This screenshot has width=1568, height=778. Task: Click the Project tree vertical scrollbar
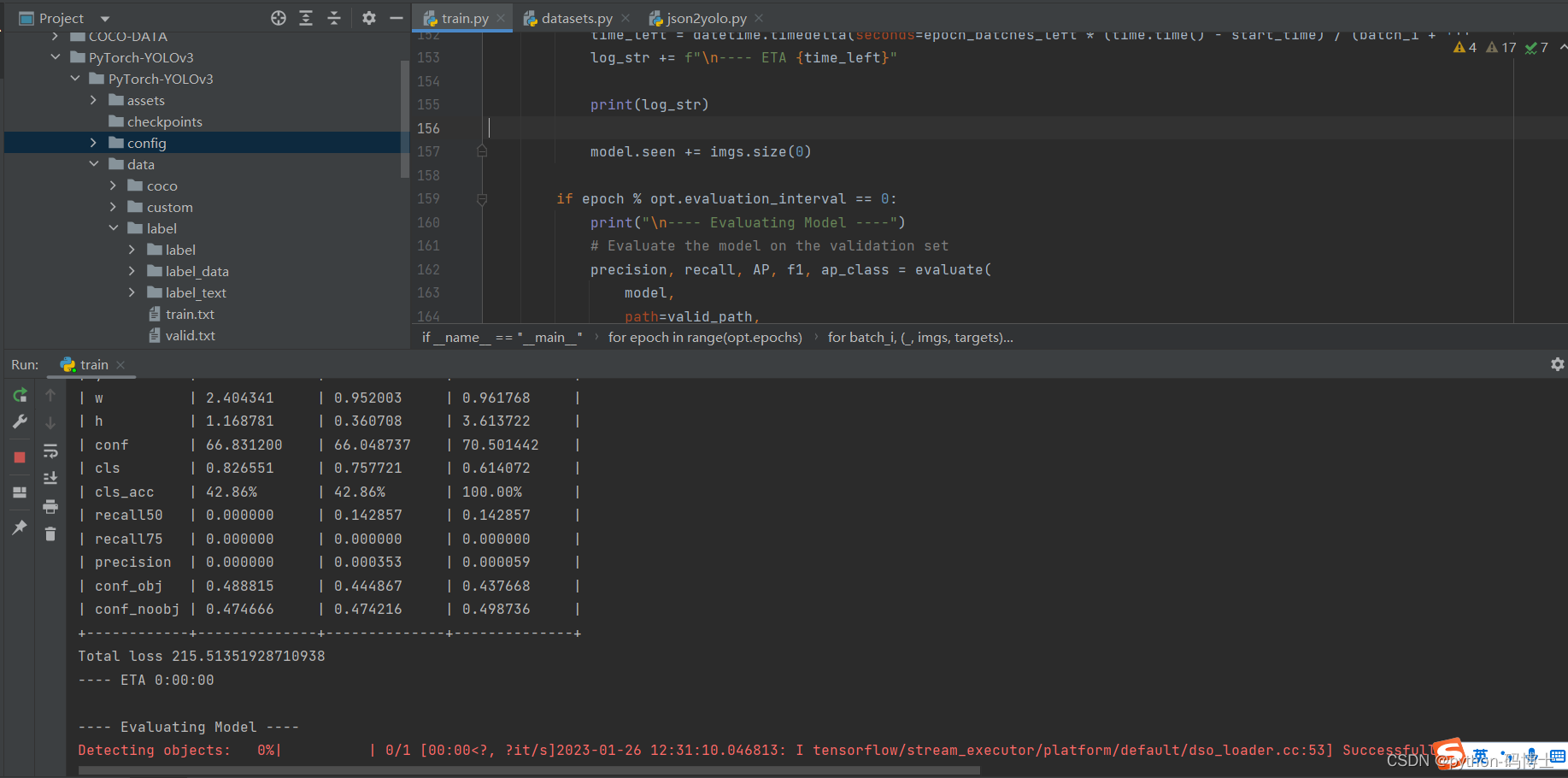tap(404, 119)
